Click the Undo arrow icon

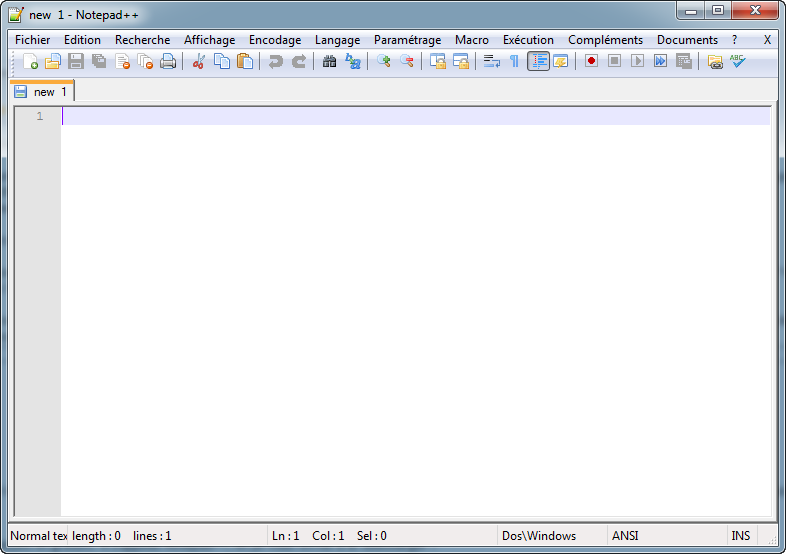click(x=275, y=61)
